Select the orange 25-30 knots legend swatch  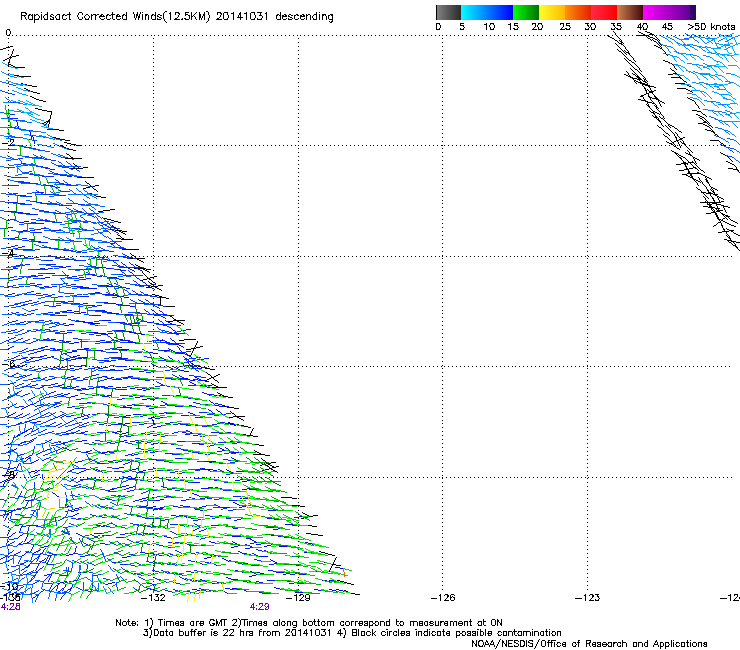[x=578, y=12]
